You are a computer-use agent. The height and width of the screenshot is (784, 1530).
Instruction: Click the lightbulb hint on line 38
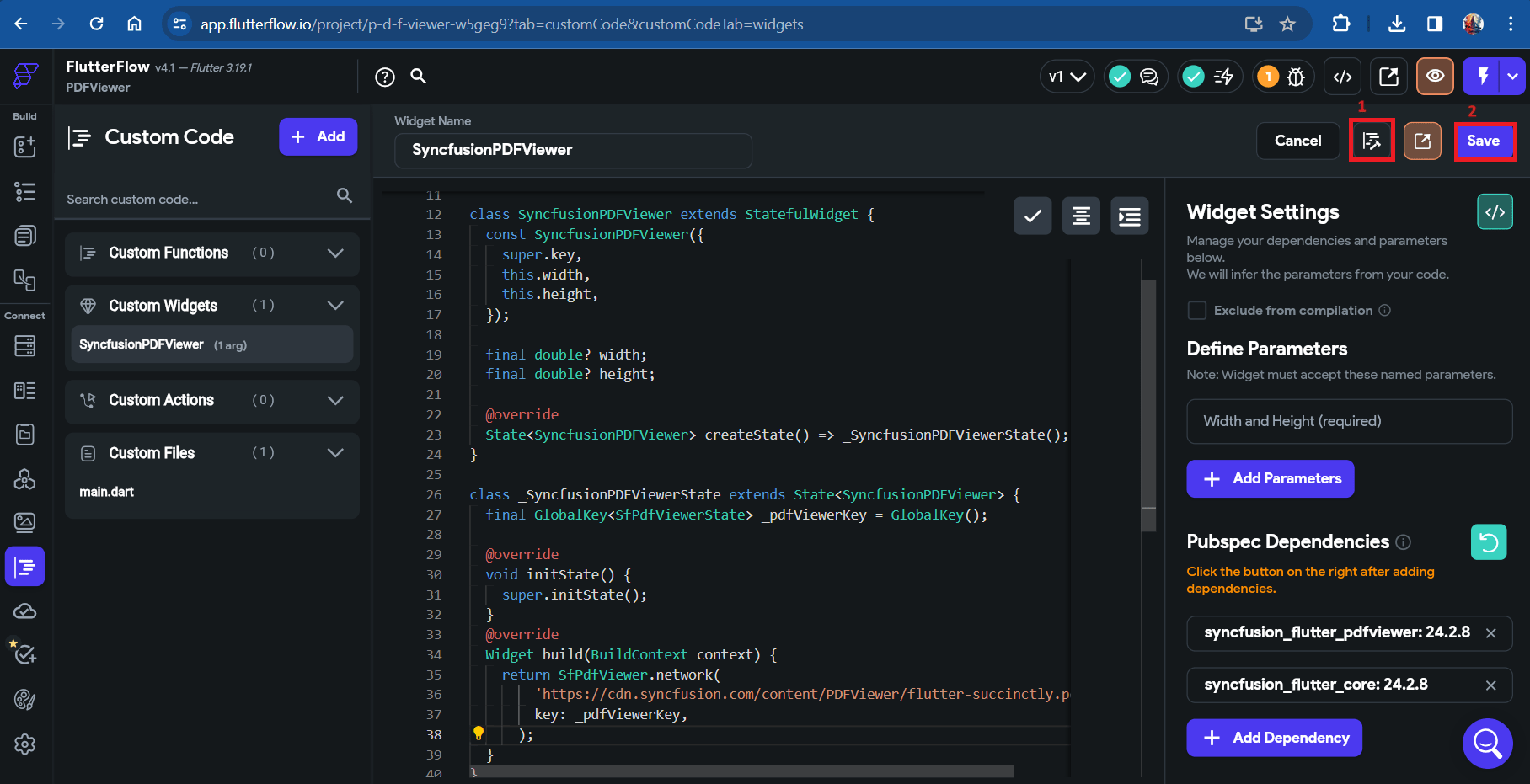click(479, 733)
